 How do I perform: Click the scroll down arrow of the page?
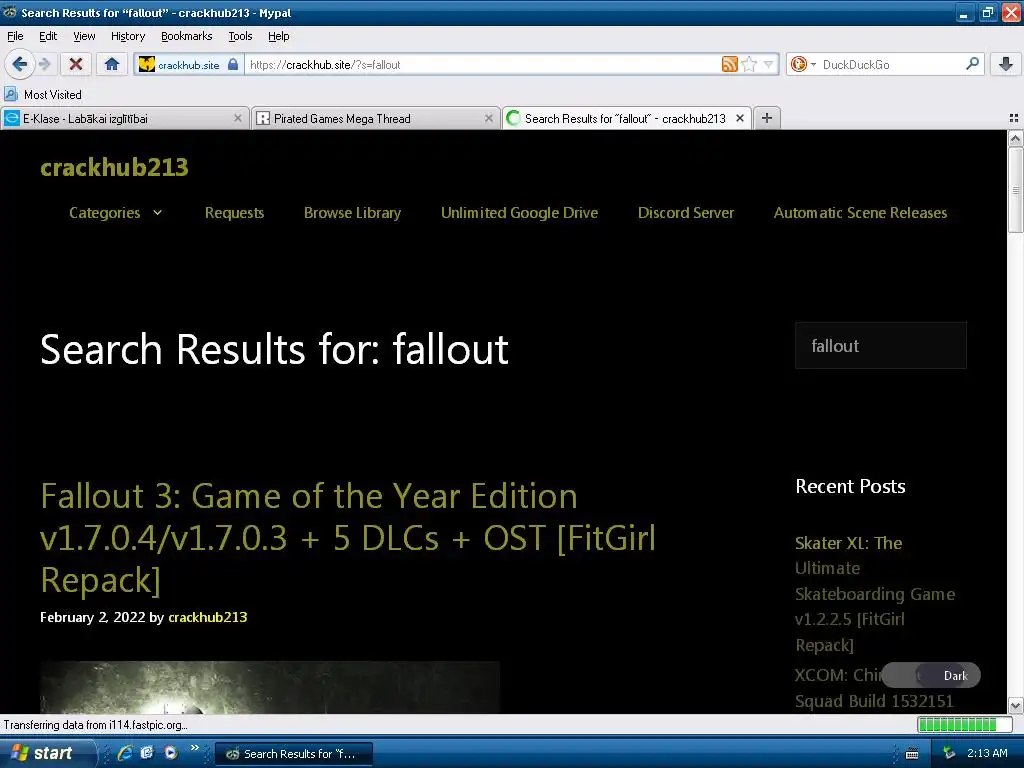tap(1015, 705)
